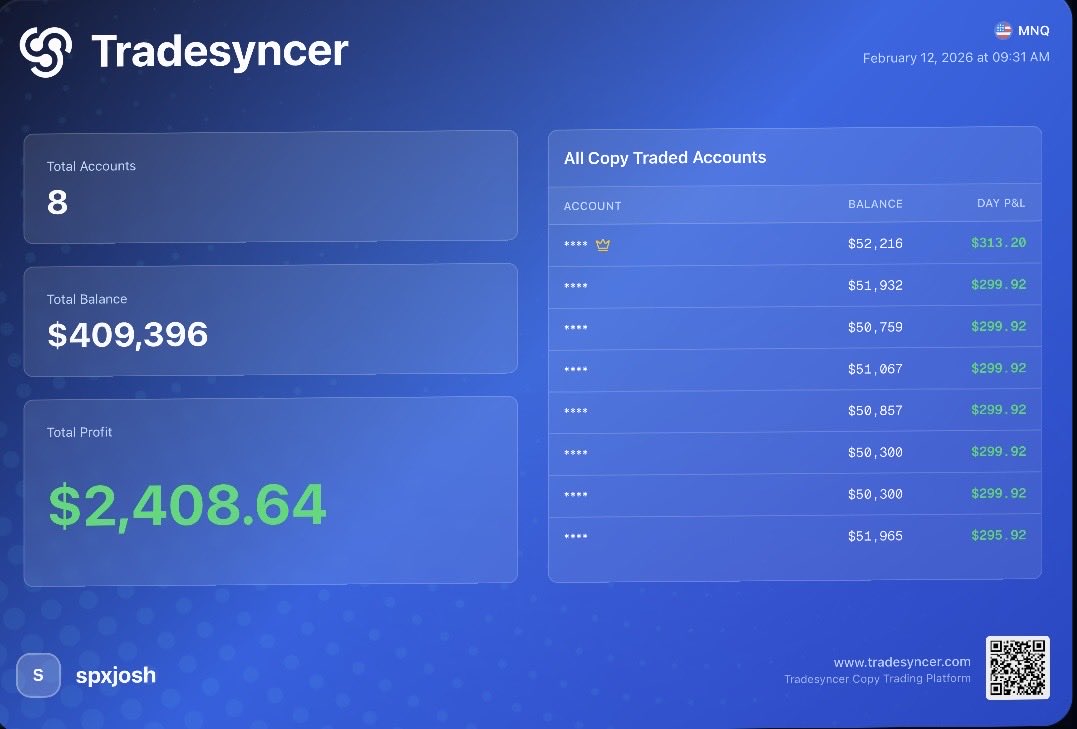Click the S avatar beside spxjosh
The image size is (1077, 729).
click(x=38, y=675)
